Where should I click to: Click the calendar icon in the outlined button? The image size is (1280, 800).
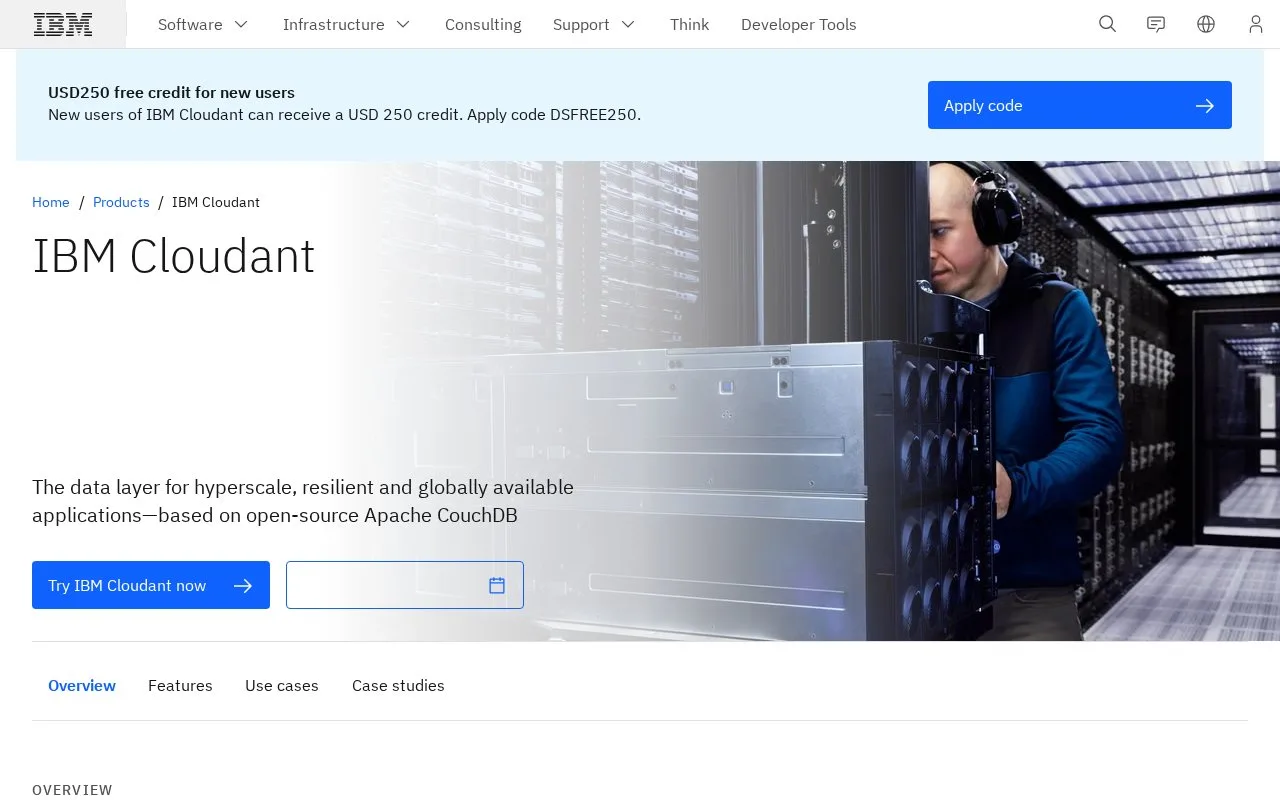click(x=497, y=585)
